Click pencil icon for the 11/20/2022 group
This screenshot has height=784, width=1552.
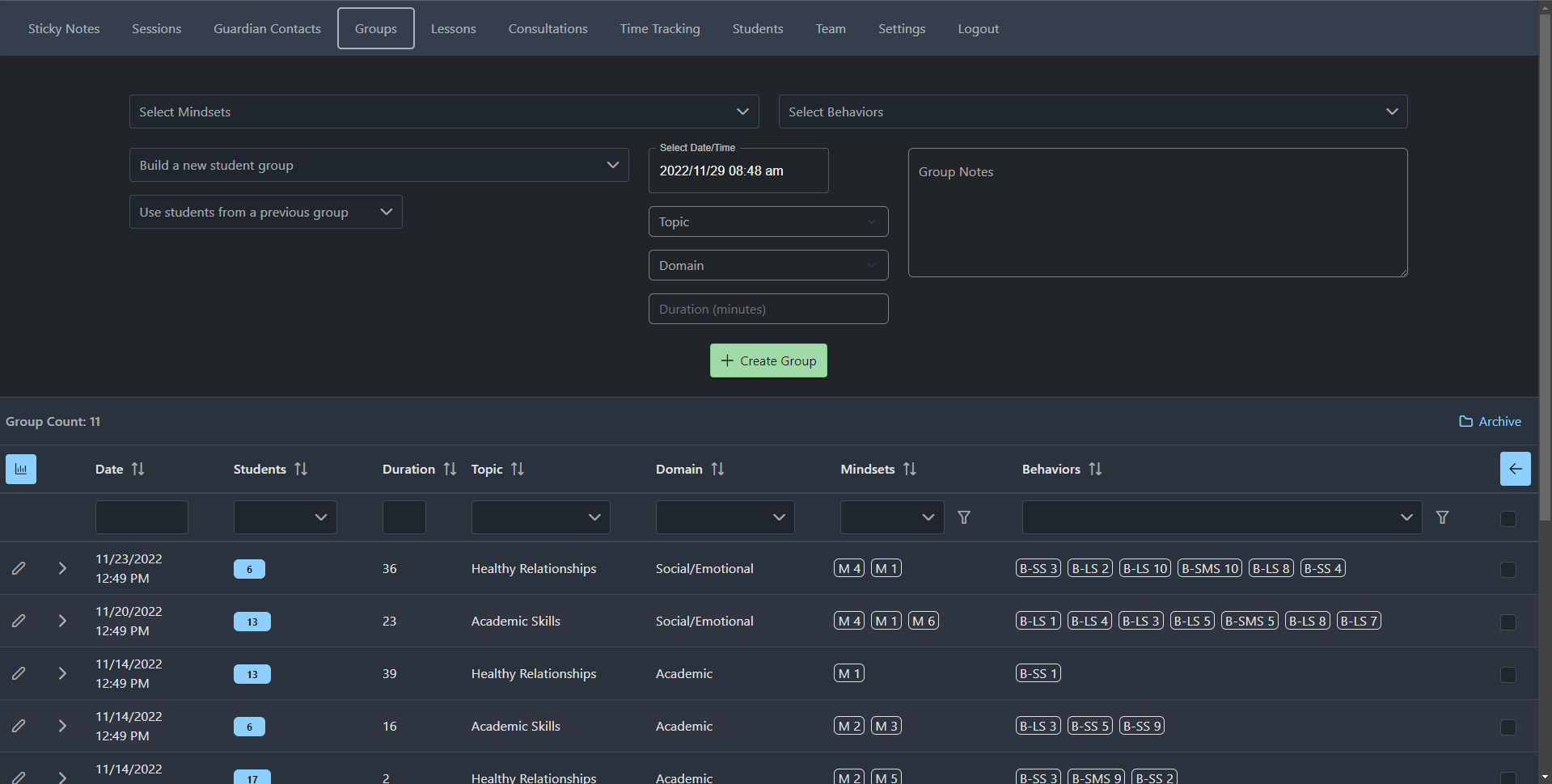tap(19, 621)
